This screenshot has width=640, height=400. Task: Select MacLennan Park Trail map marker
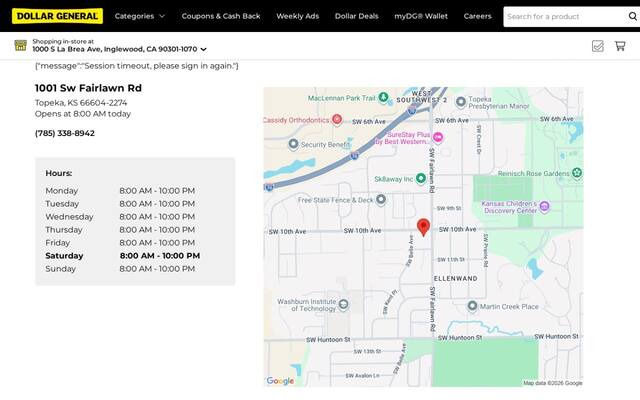(383, 97)
